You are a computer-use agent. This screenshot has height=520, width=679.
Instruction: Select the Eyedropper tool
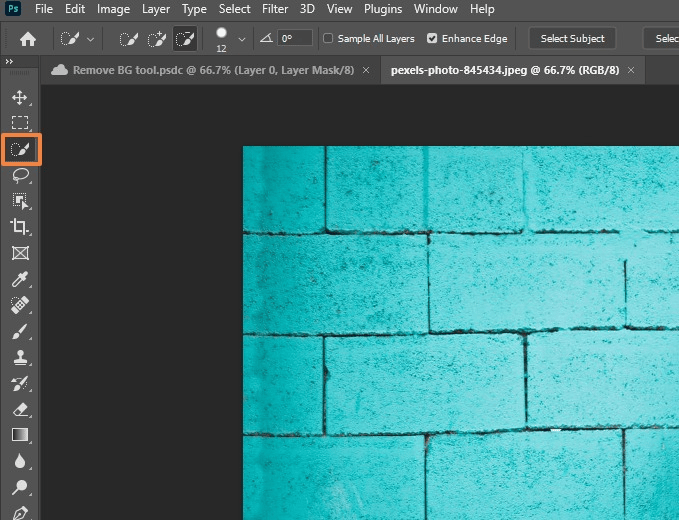click(20, 279)
